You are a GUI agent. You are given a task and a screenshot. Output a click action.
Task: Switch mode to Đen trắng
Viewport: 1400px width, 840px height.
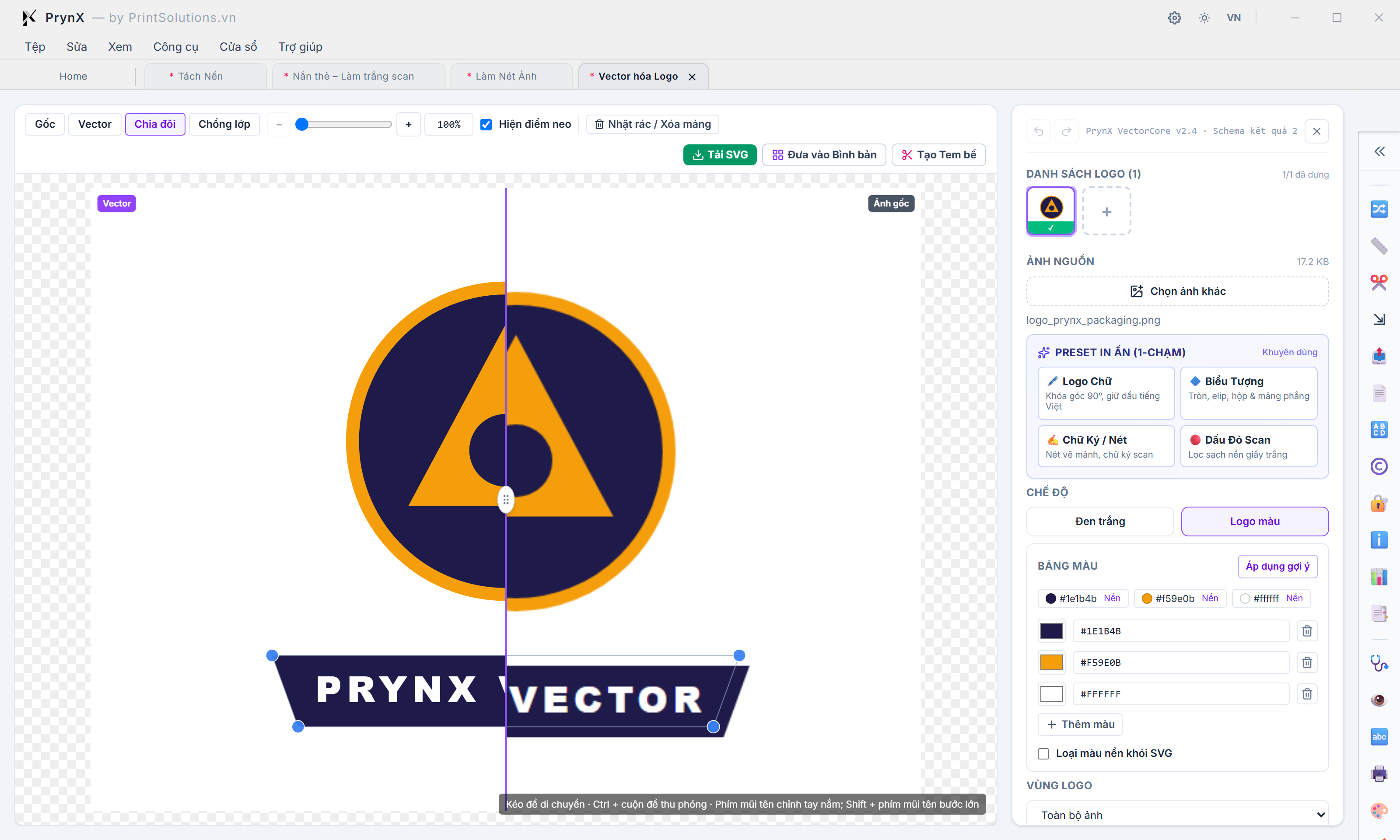pos(1100,521)
